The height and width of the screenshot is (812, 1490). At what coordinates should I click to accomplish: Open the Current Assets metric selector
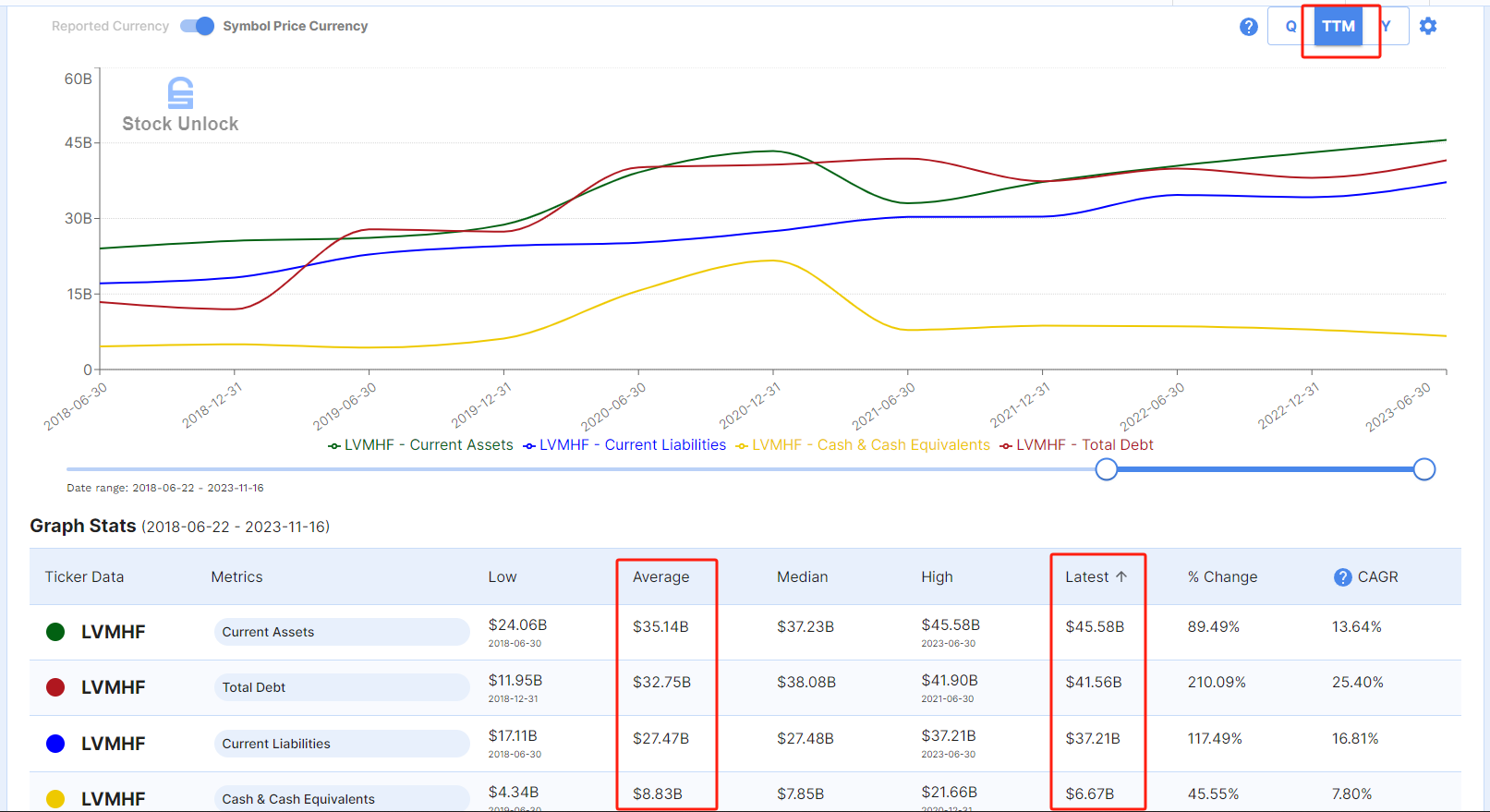click(342, 632)
